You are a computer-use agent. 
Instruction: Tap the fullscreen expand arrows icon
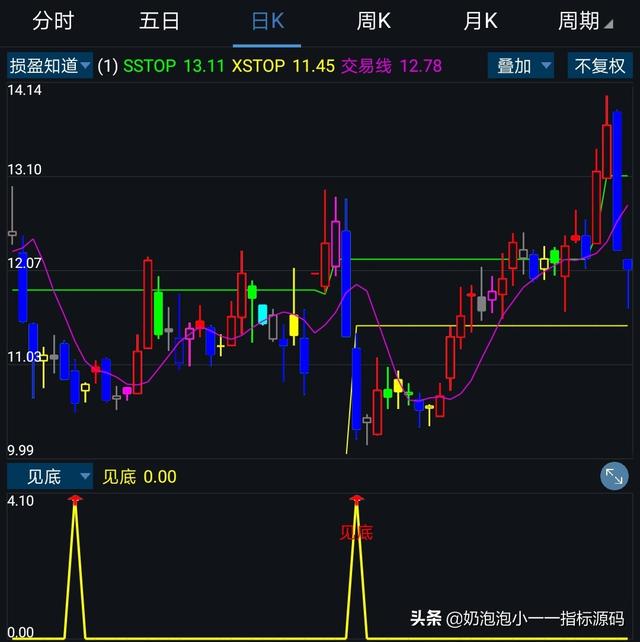click(x=614, y=476)
